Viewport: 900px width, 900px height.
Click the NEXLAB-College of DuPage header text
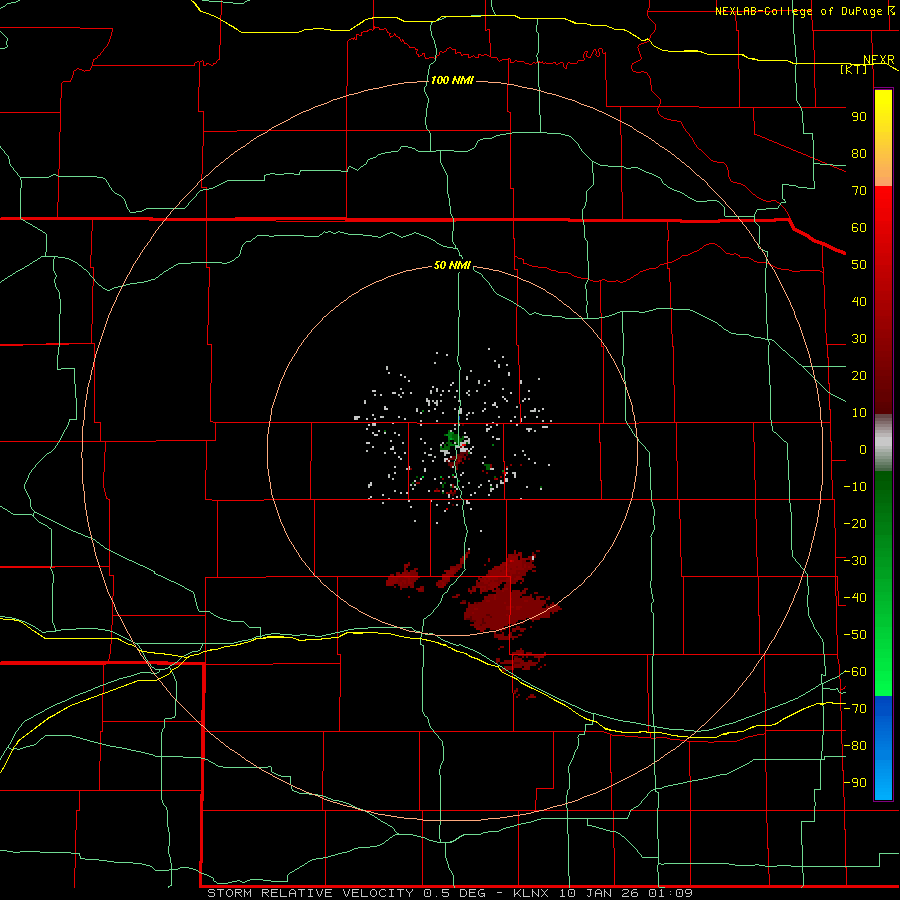[x=800, y=11]
